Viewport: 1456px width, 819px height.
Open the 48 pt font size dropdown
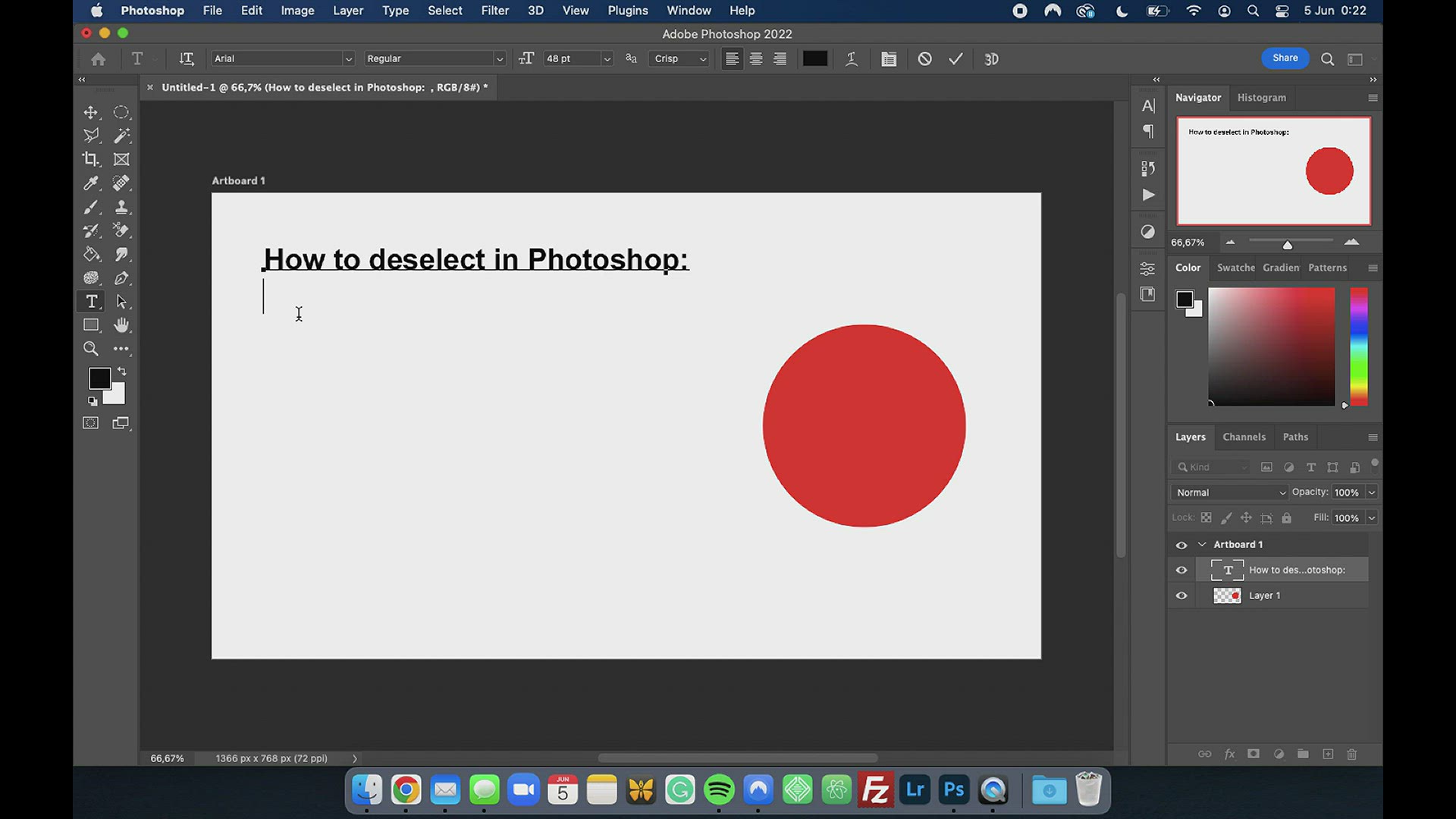point(607,58)
